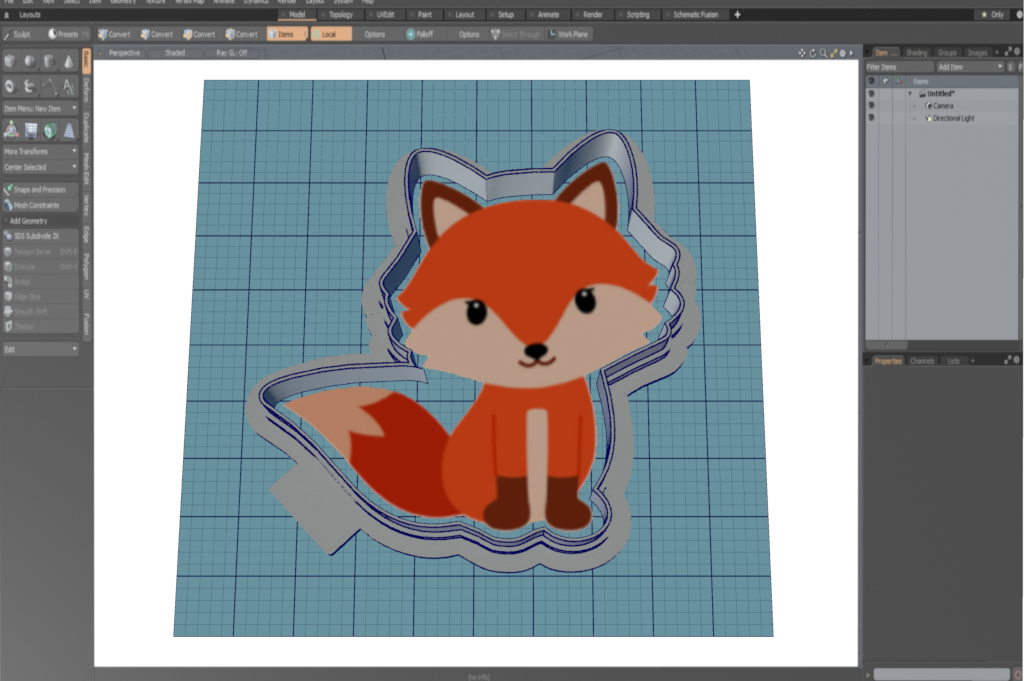Open Mesh Constraints

pos(40,205)
